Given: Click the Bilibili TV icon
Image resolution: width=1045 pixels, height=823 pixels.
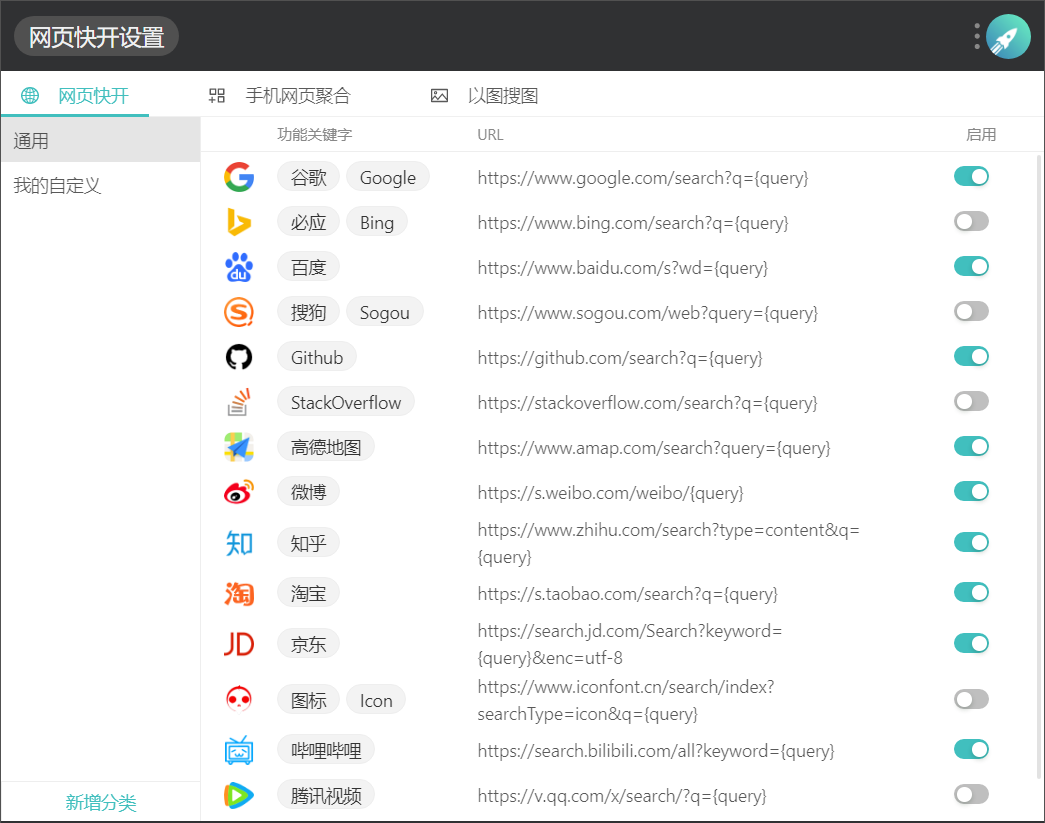Looking at the screenshot, I should (x=239, y=750).
